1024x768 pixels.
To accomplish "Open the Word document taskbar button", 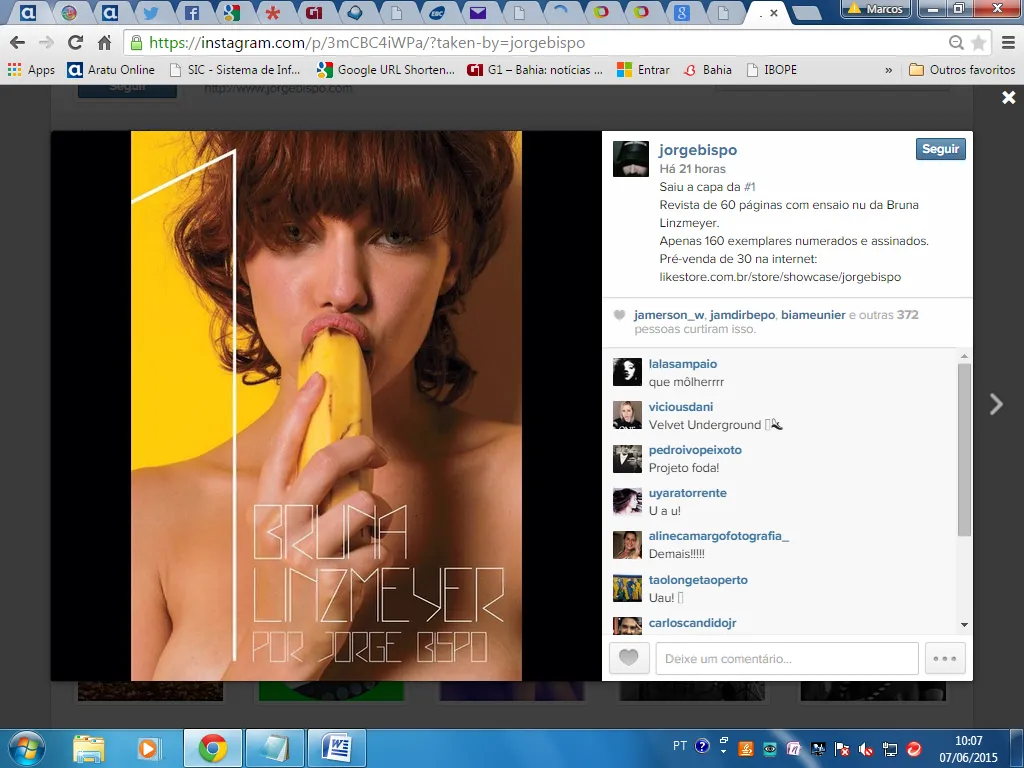I will (337, 748).
